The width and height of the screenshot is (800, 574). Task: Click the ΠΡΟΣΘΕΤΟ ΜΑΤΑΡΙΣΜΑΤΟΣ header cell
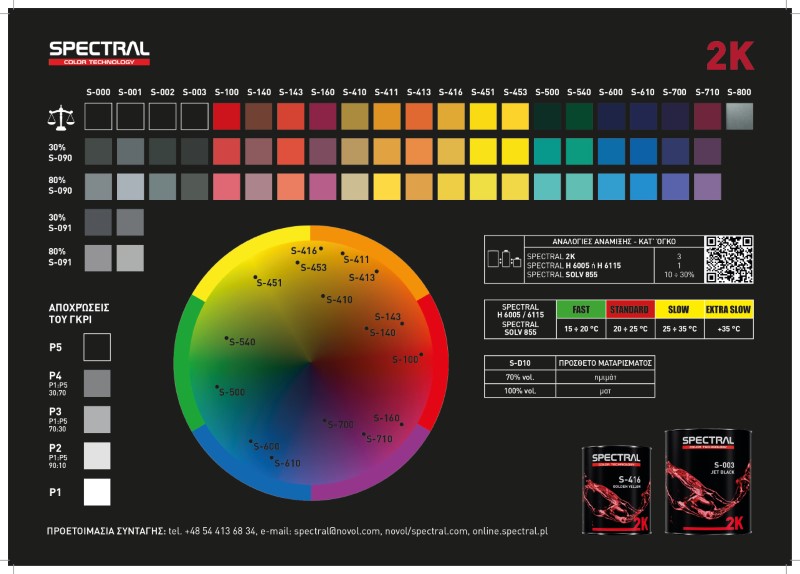click(x=605, y=363)
